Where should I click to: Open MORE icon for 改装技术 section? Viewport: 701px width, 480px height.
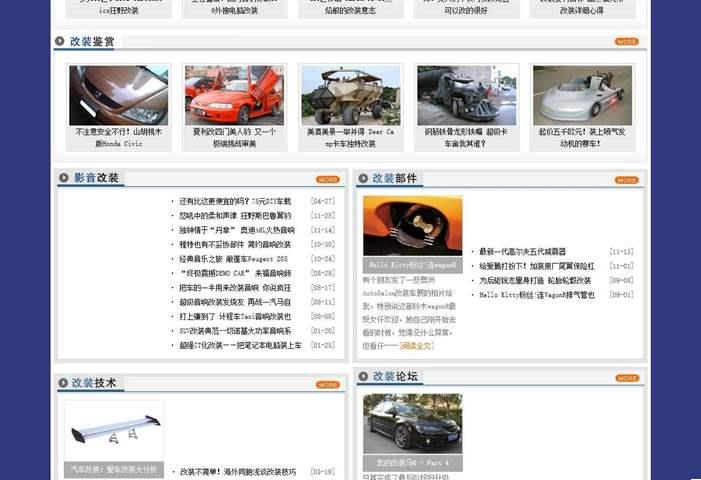coord(328,385)
